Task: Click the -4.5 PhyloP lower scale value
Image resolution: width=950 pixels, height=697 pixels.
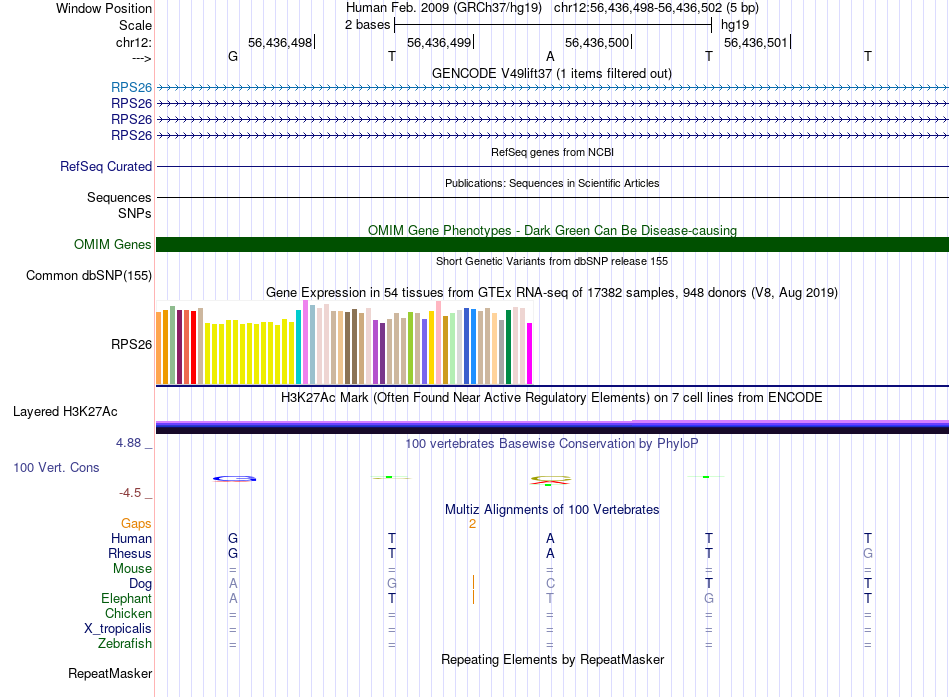Action: [x=130, y=493]
